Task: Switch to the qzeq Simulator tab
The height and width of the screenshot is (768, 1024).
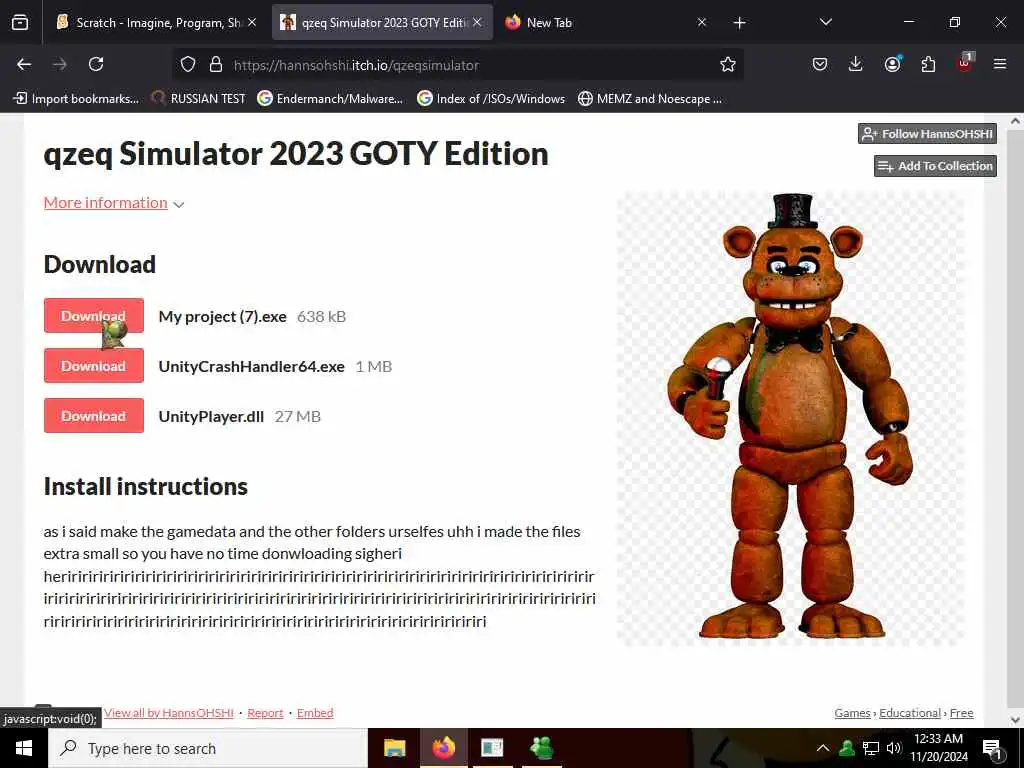Action: (382, 22)
